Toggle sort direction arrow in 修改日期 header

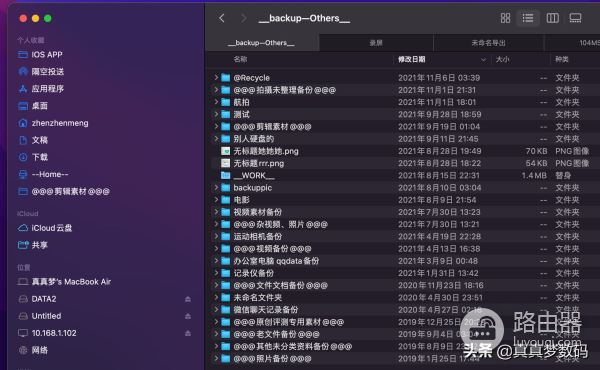483,60
